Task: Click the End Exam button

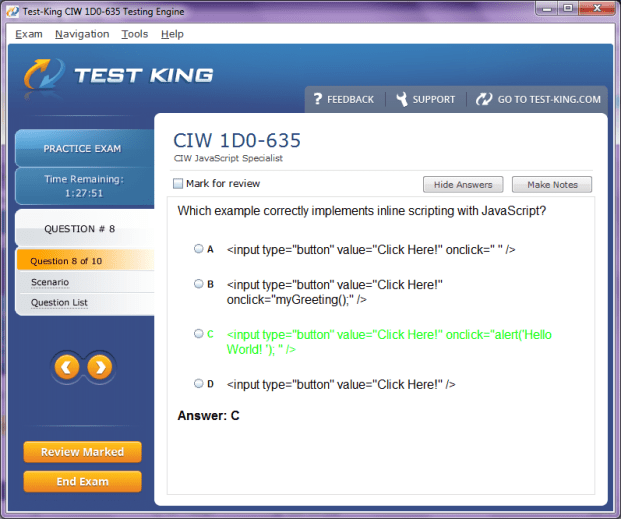Action: [82, 482]
